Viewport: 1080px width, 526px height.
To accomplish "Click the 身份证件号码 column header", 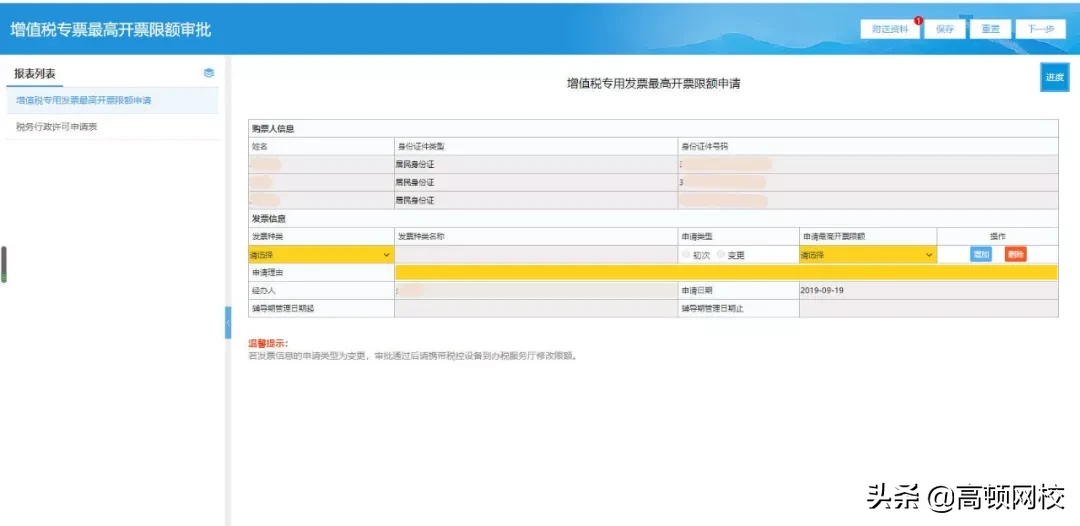I will pos(705,147).
